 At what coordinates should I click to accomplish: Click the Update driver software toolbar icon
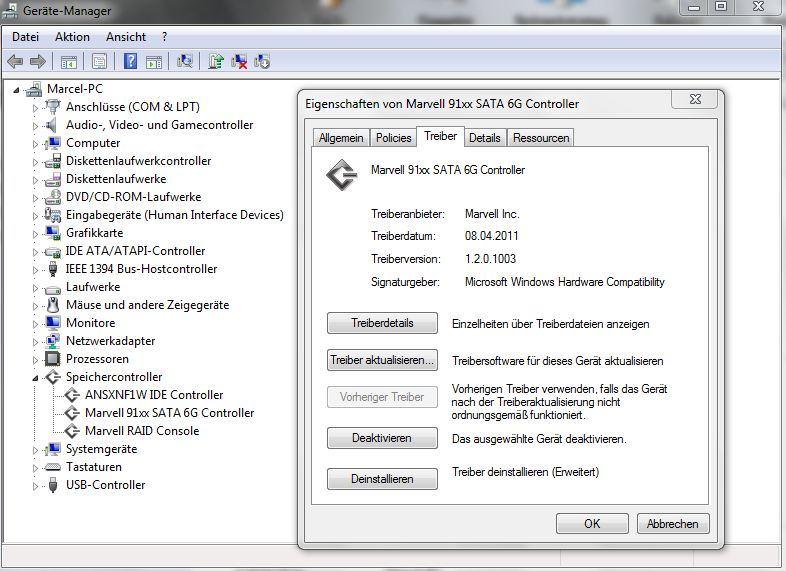[x=216, y=61]
